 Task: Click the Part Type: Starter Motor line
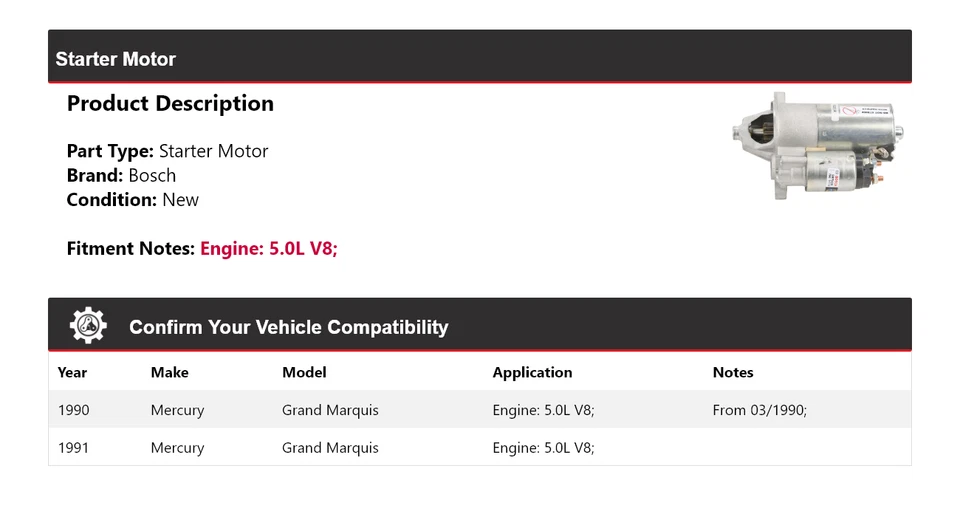167,152
